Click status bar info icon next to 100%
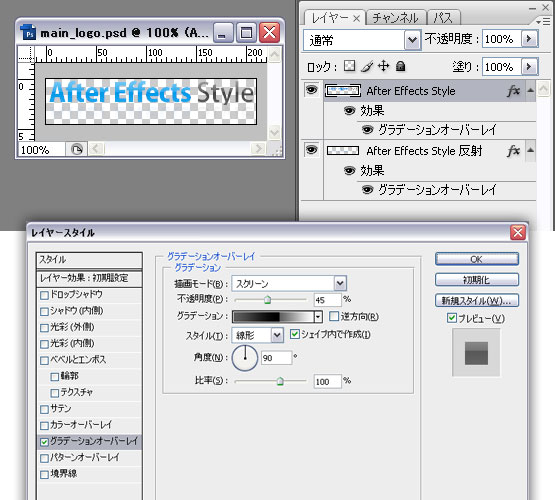555x500 pixels. [77, 149]
